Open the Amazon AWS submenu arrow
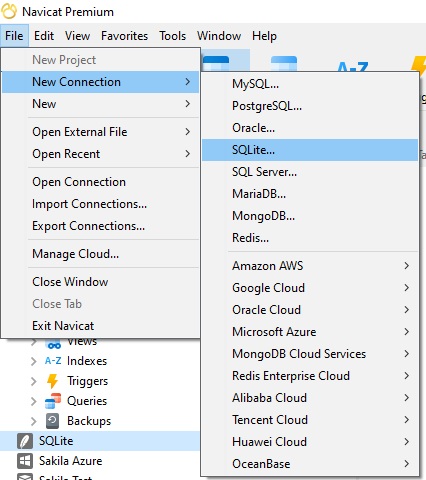Screen dimensions: 426x480 pos(406,266)
